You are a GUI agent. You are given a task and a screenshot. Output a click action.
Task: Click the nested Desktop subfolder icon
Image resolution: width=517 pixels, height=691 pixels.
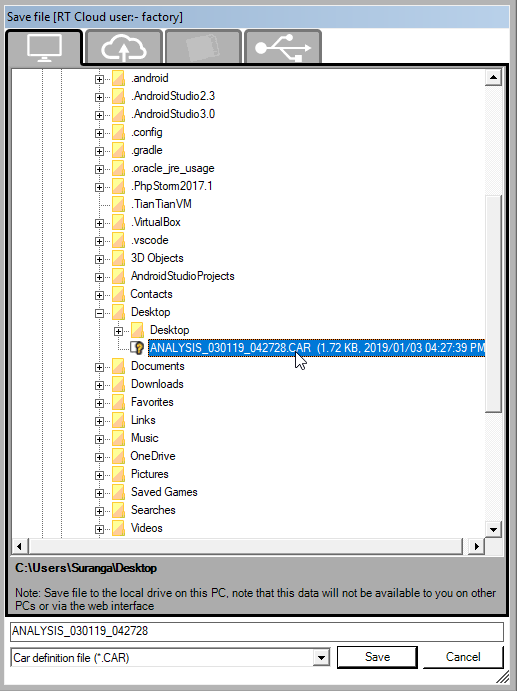pos(137,330)
